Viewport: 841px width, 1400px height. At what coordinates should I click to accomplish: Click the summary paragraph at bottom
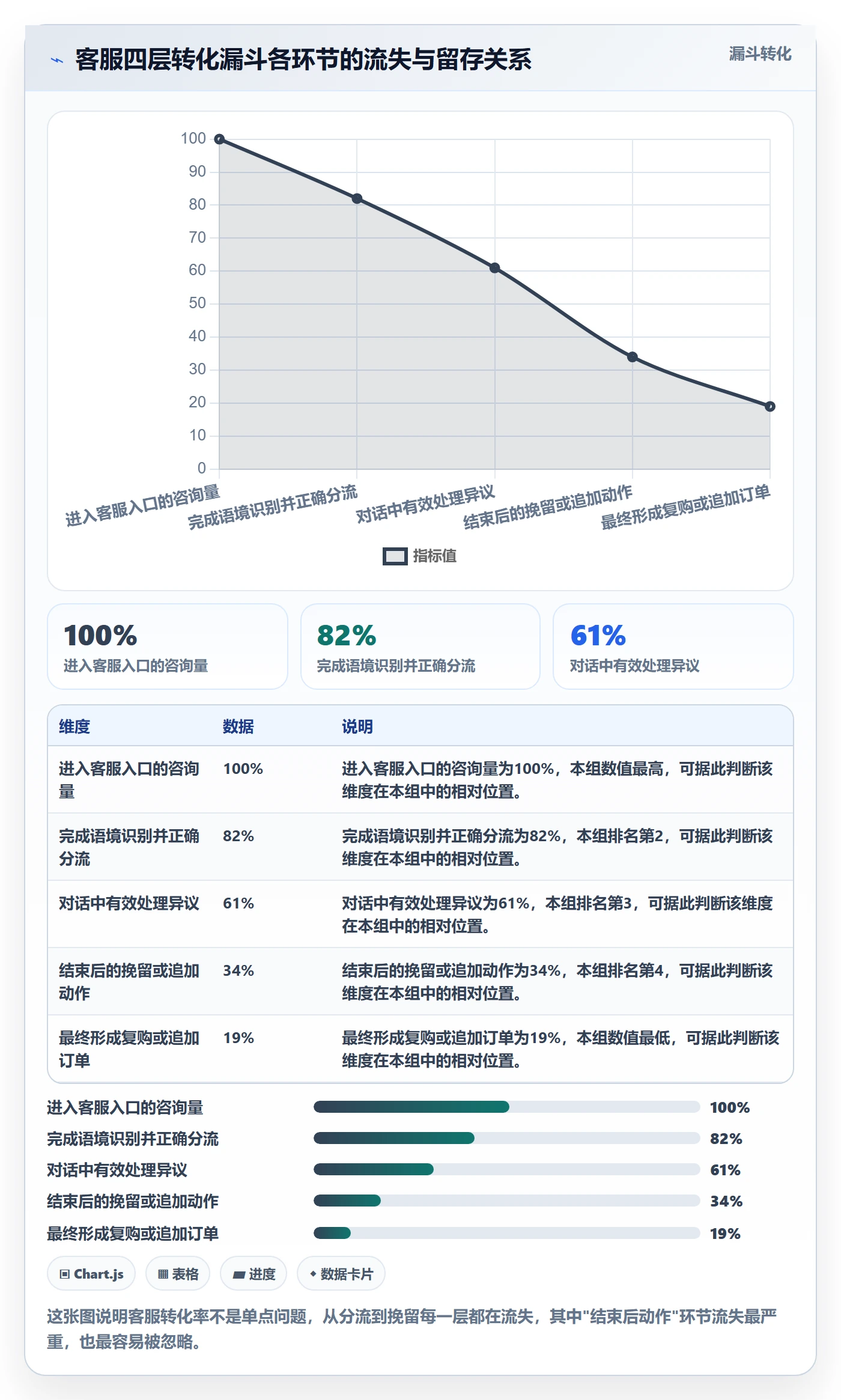[x=412, y=1328]
